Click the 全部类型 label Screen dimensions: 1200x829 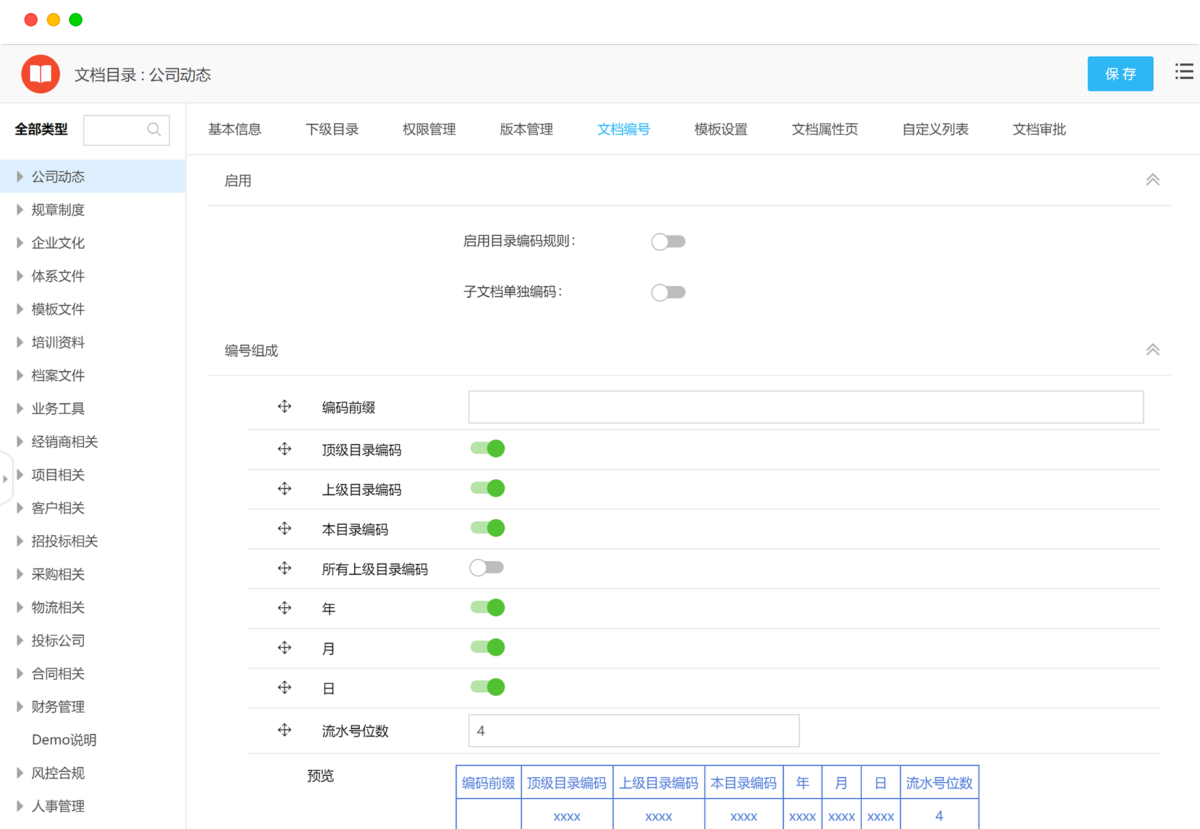[x=41, y=129]
